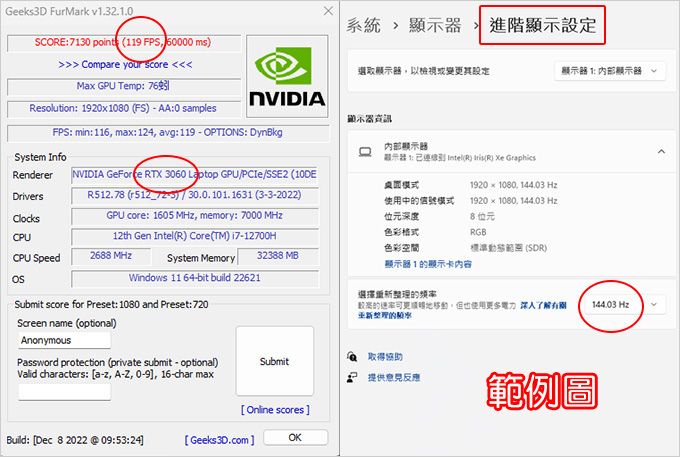This screenshot has width=680, height=457.
Task: Open the Get help (取得協助) link
Action: click(385, 357)
